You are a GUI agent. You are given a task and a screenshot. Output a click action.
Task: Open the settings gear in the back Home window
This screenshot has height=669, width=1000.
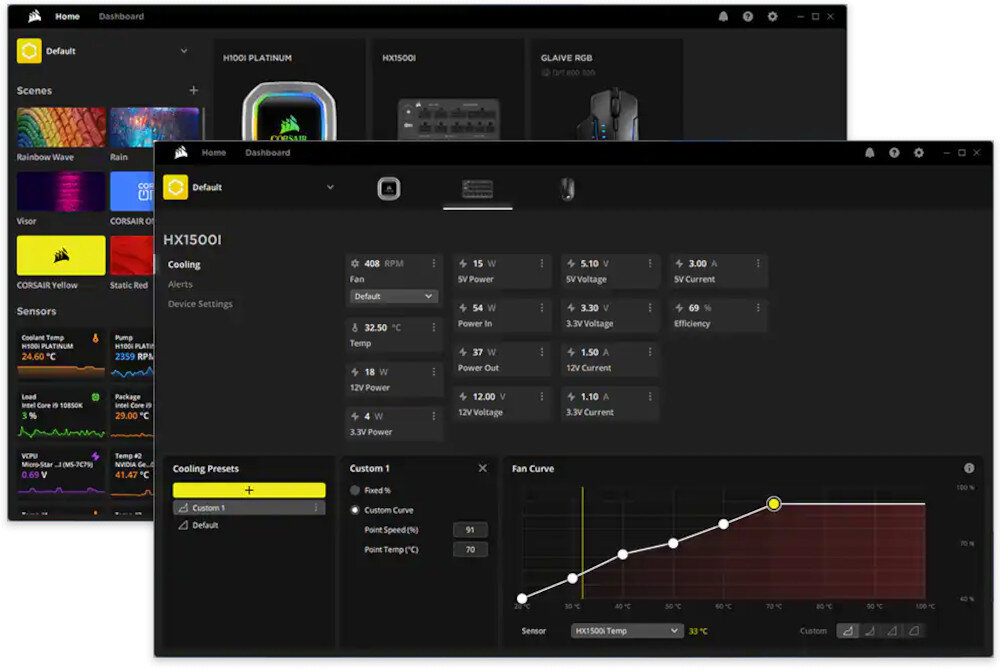[772, 17]
